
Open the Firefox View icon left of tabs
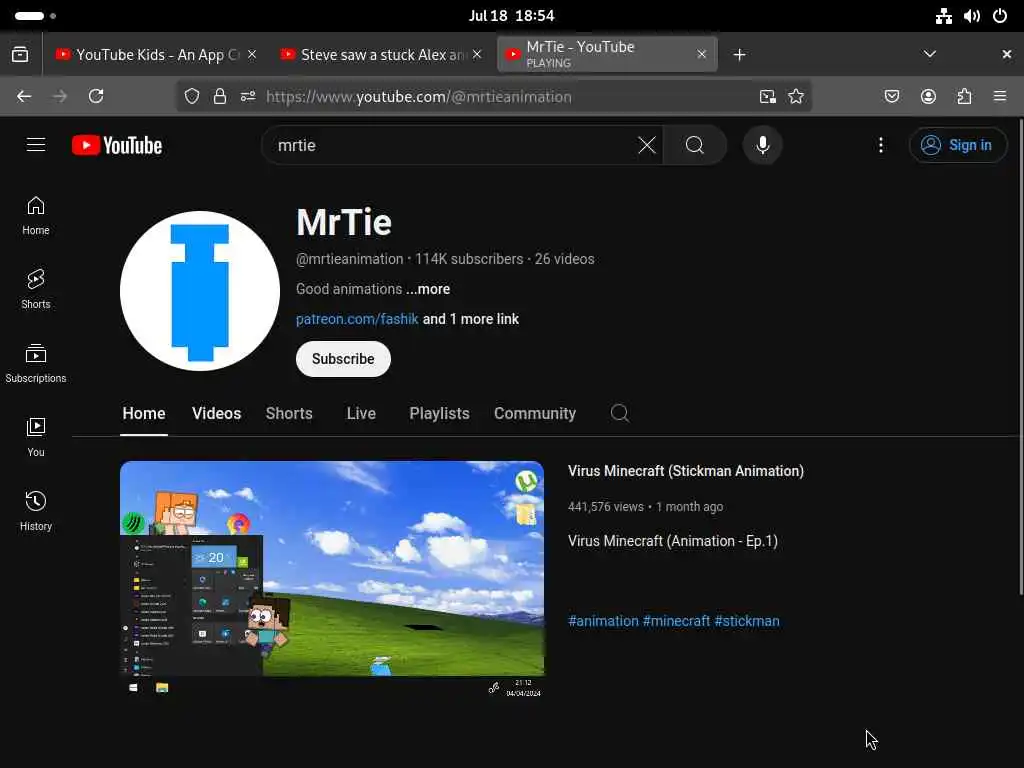click(x=20, y=54)
